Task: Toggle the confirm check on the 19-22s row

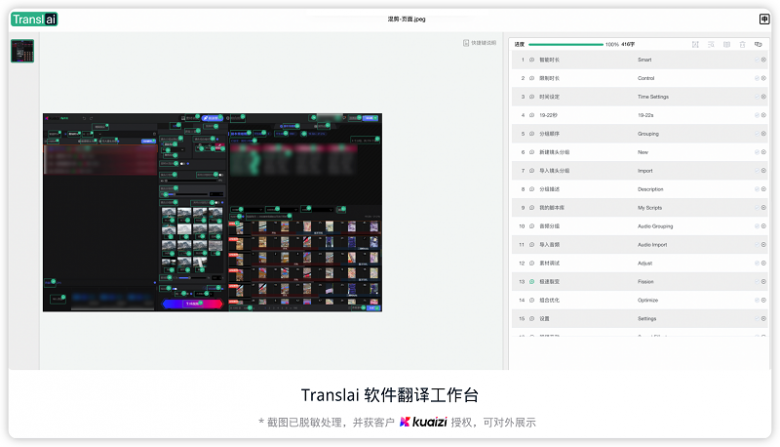Action: tap(757, 115)
